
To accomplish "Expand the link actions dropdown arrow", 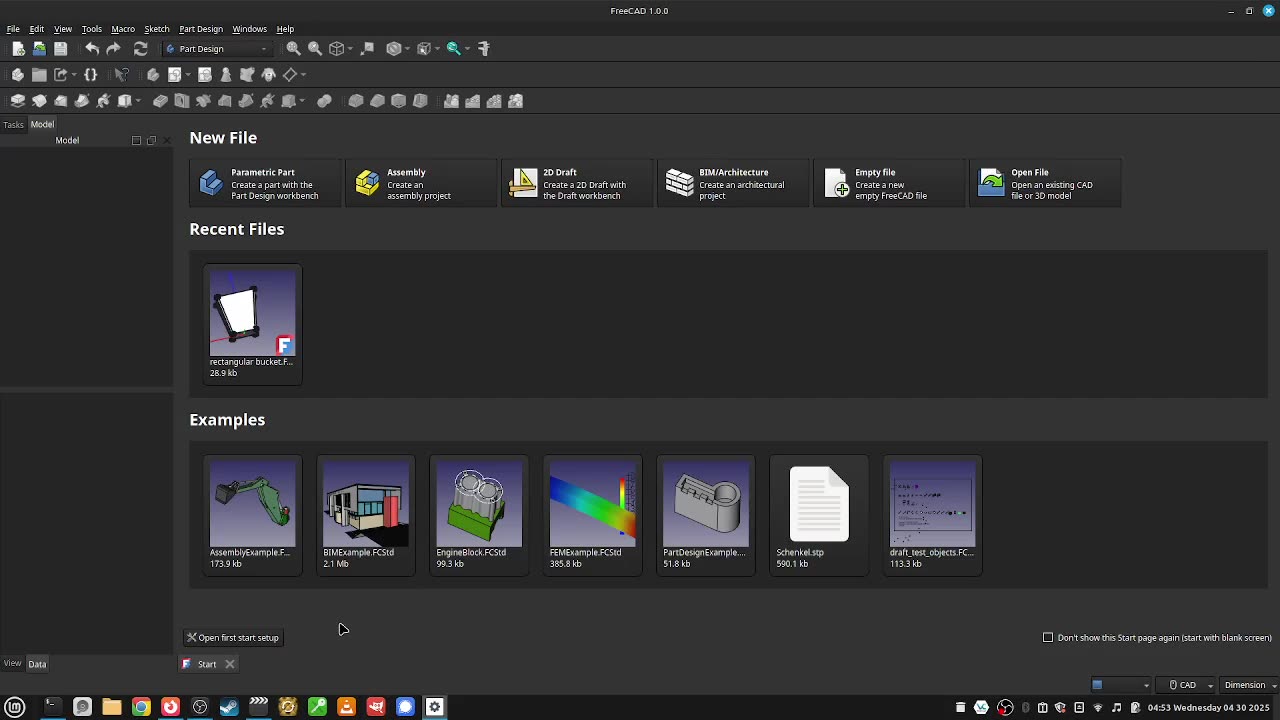I will click(74, 75).
